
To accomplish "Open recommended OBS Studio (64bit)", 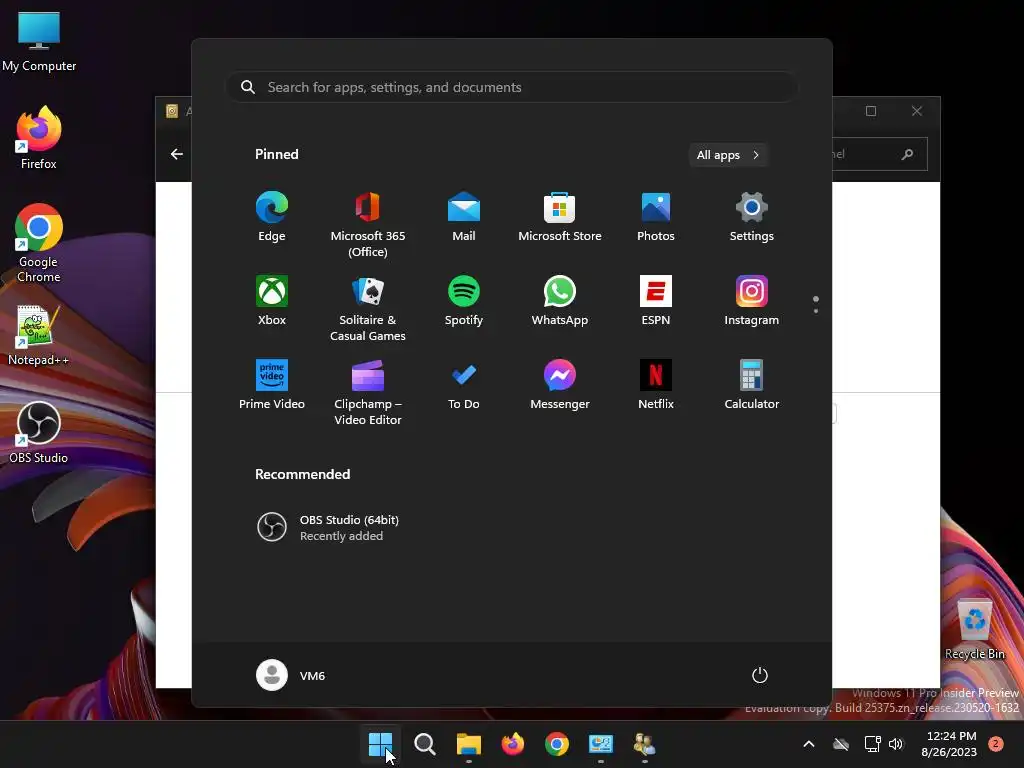I will [327, 527].
